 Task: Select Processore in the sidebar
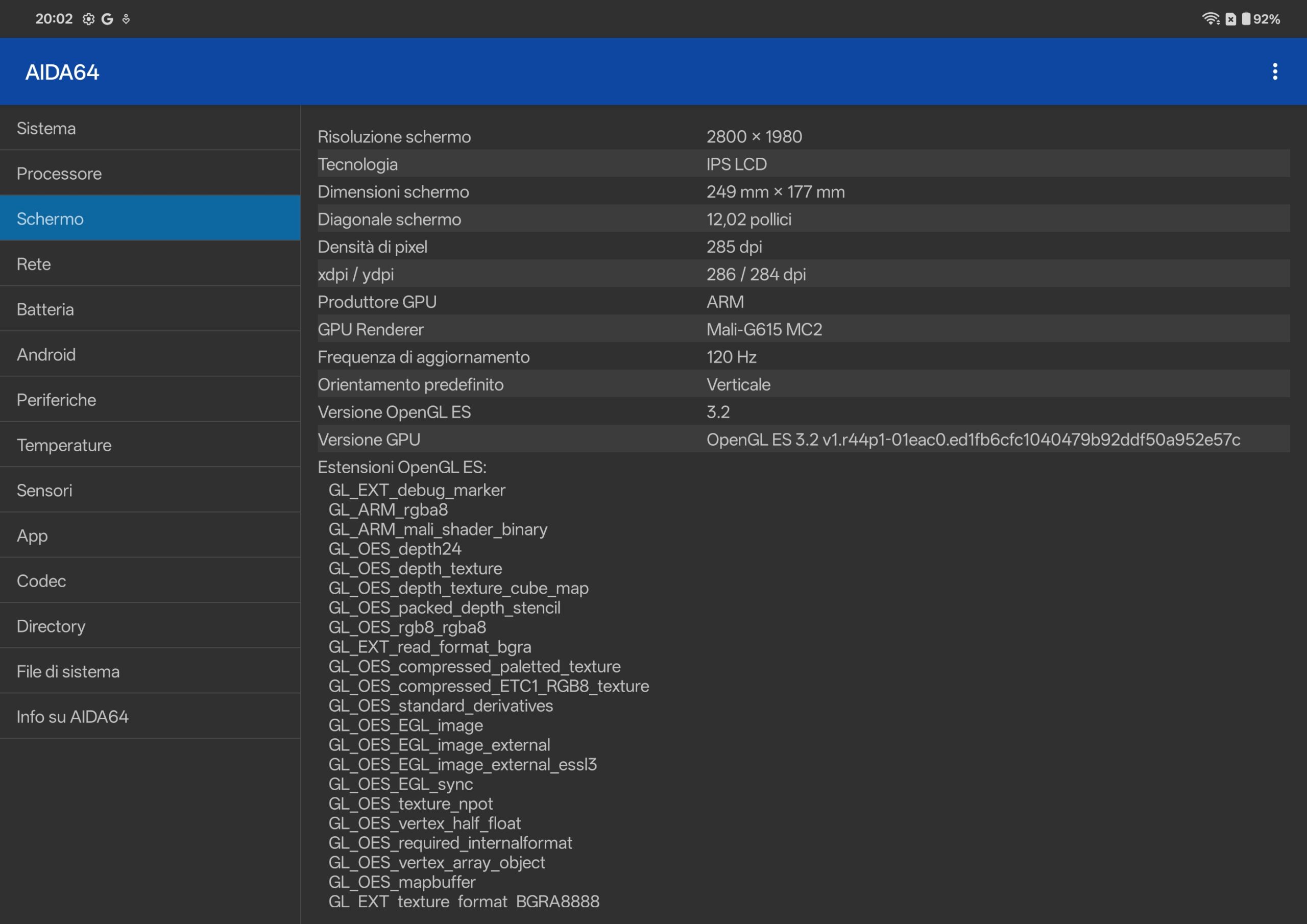150,173
